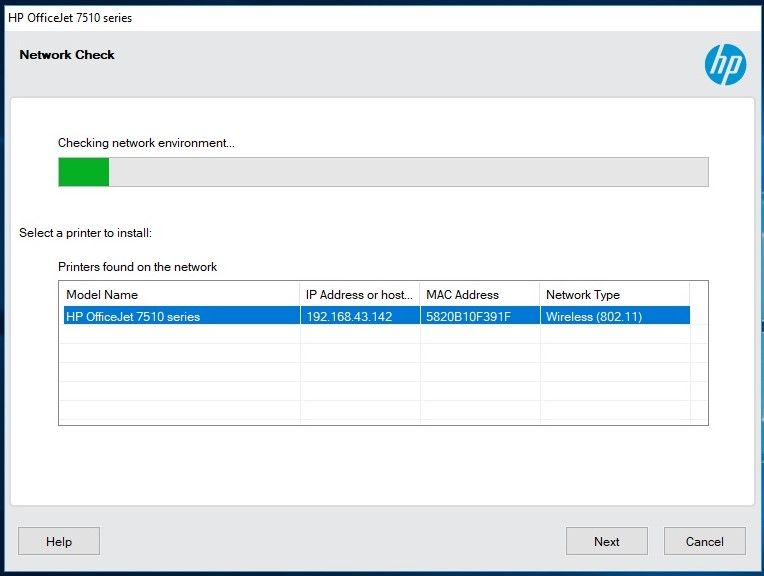Select HP OfficeJet 7510 series printer row
764x576 pixels.
(x=377, y=316)
